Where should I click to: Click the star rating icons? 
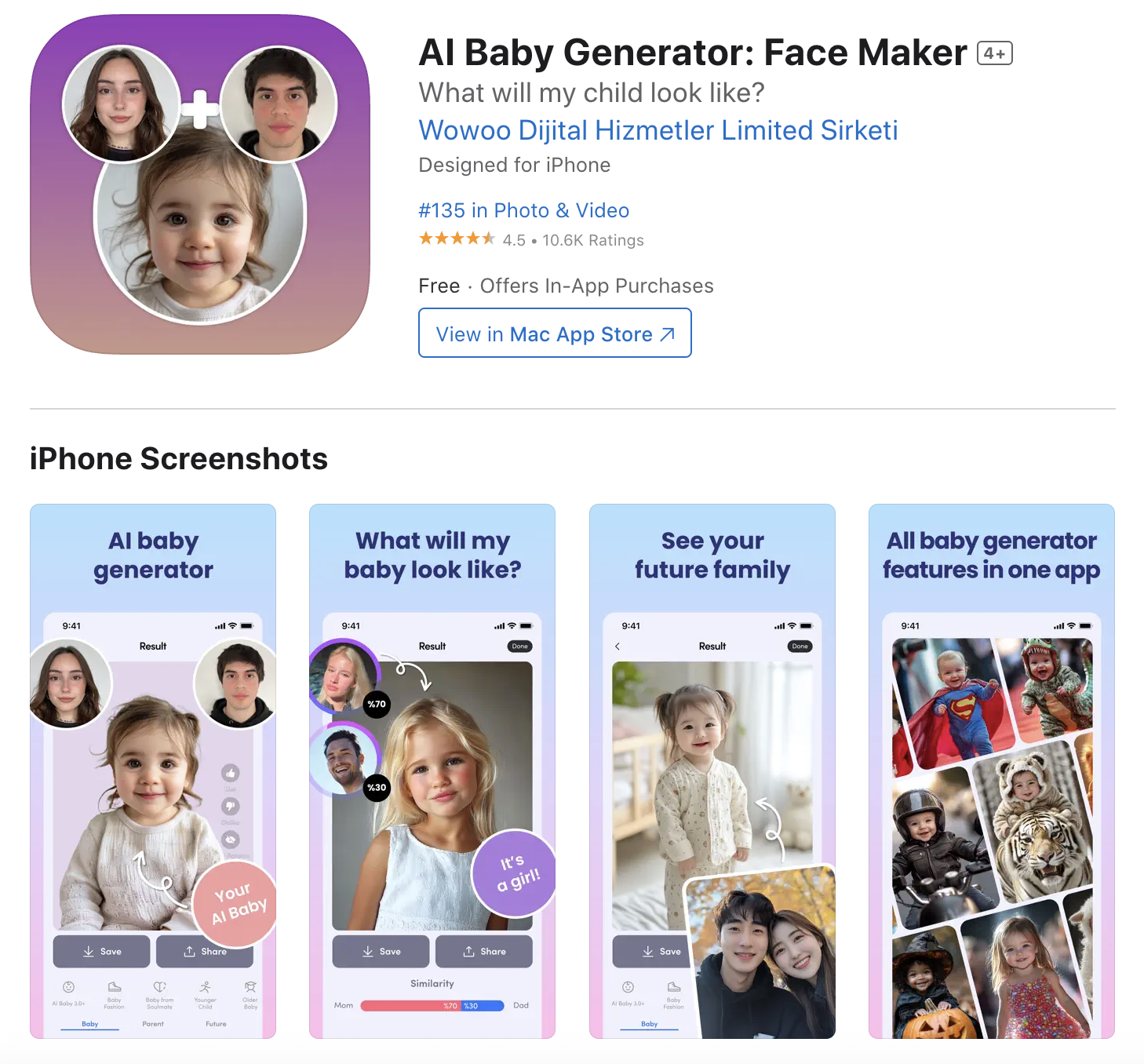(457, 239)
